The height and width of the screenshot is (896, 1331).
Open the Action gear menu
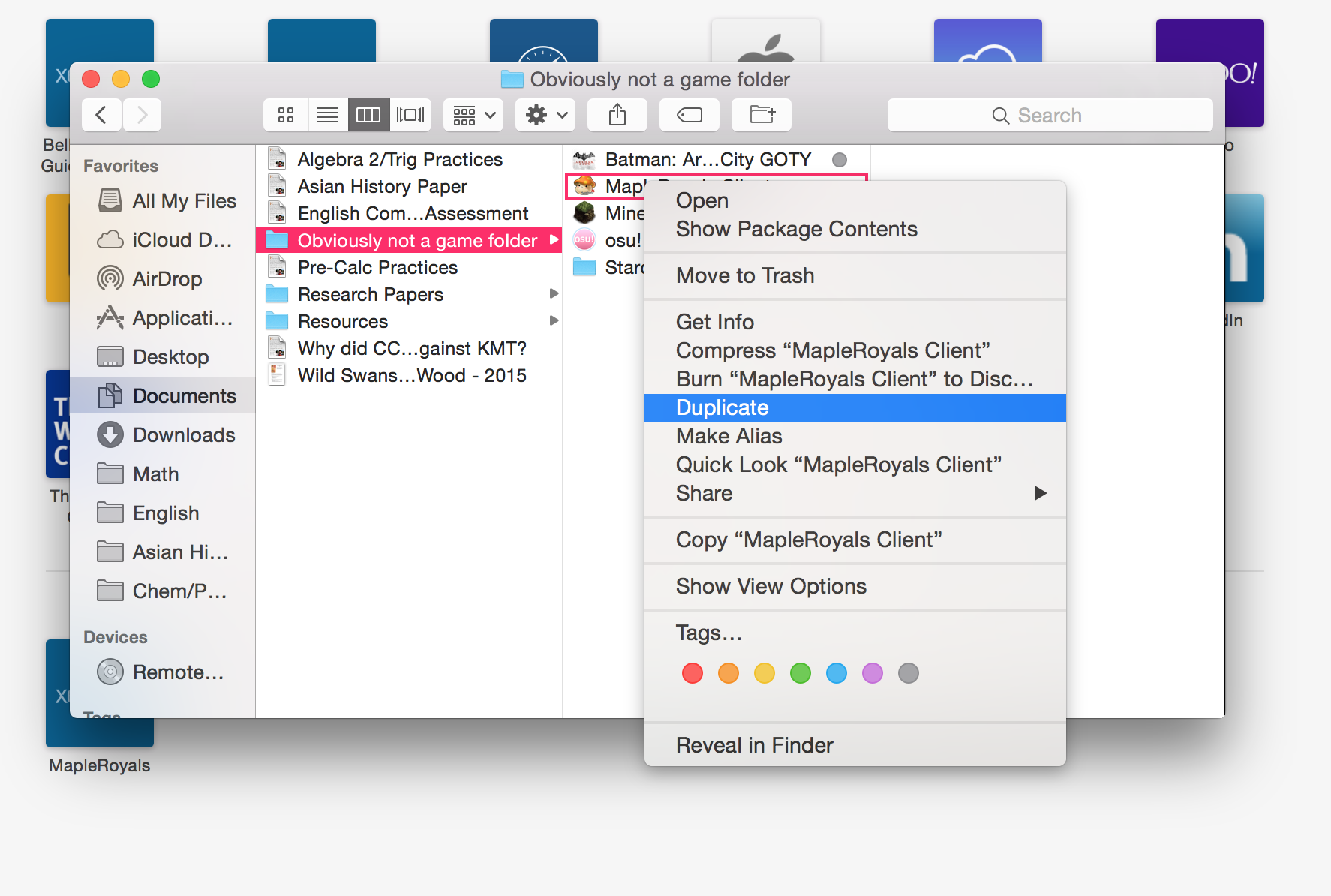click(545, 115)
